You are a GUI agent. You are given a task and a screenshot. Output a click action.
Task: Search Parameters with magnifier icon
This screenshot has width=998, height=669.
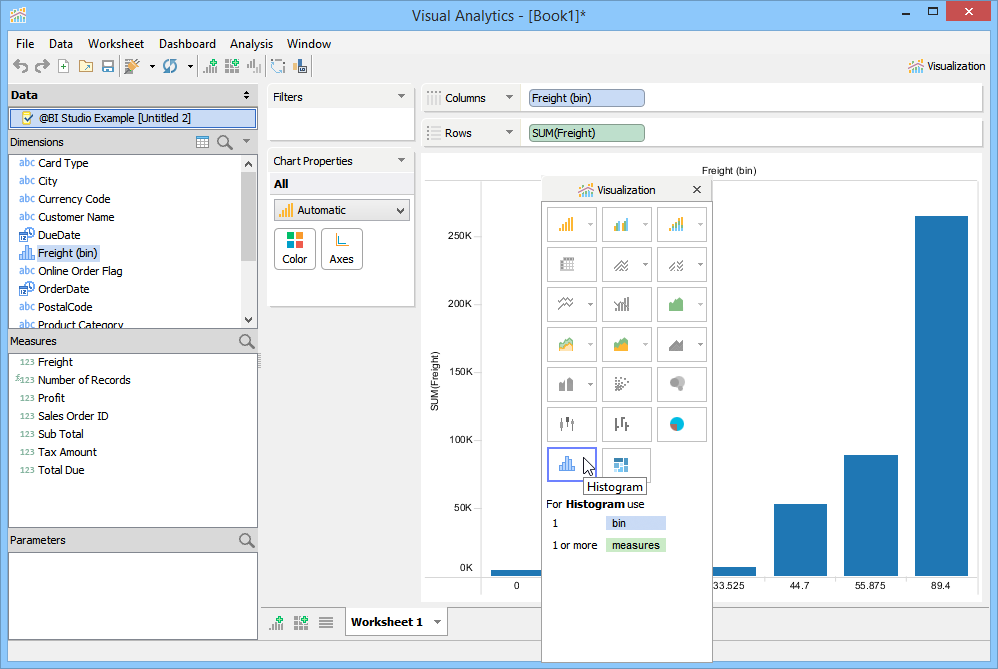(247, 540)
